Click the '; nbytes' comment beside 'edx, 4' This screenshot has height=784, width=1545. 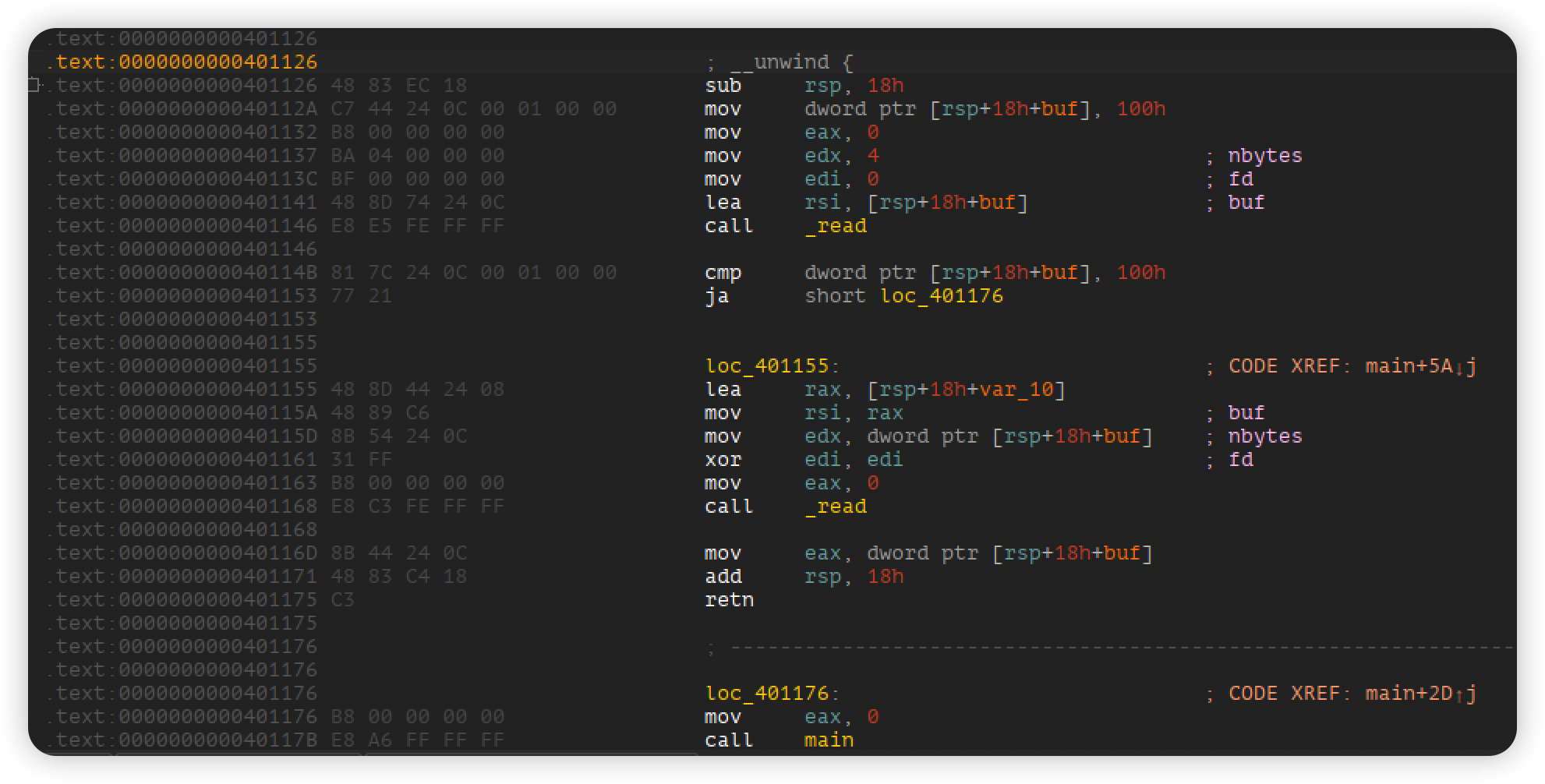(x=1254, y=155)
